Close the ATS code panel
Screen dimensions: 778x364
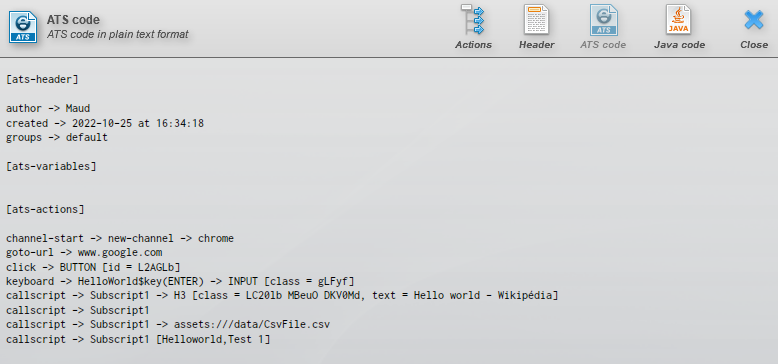coord(754,20)
